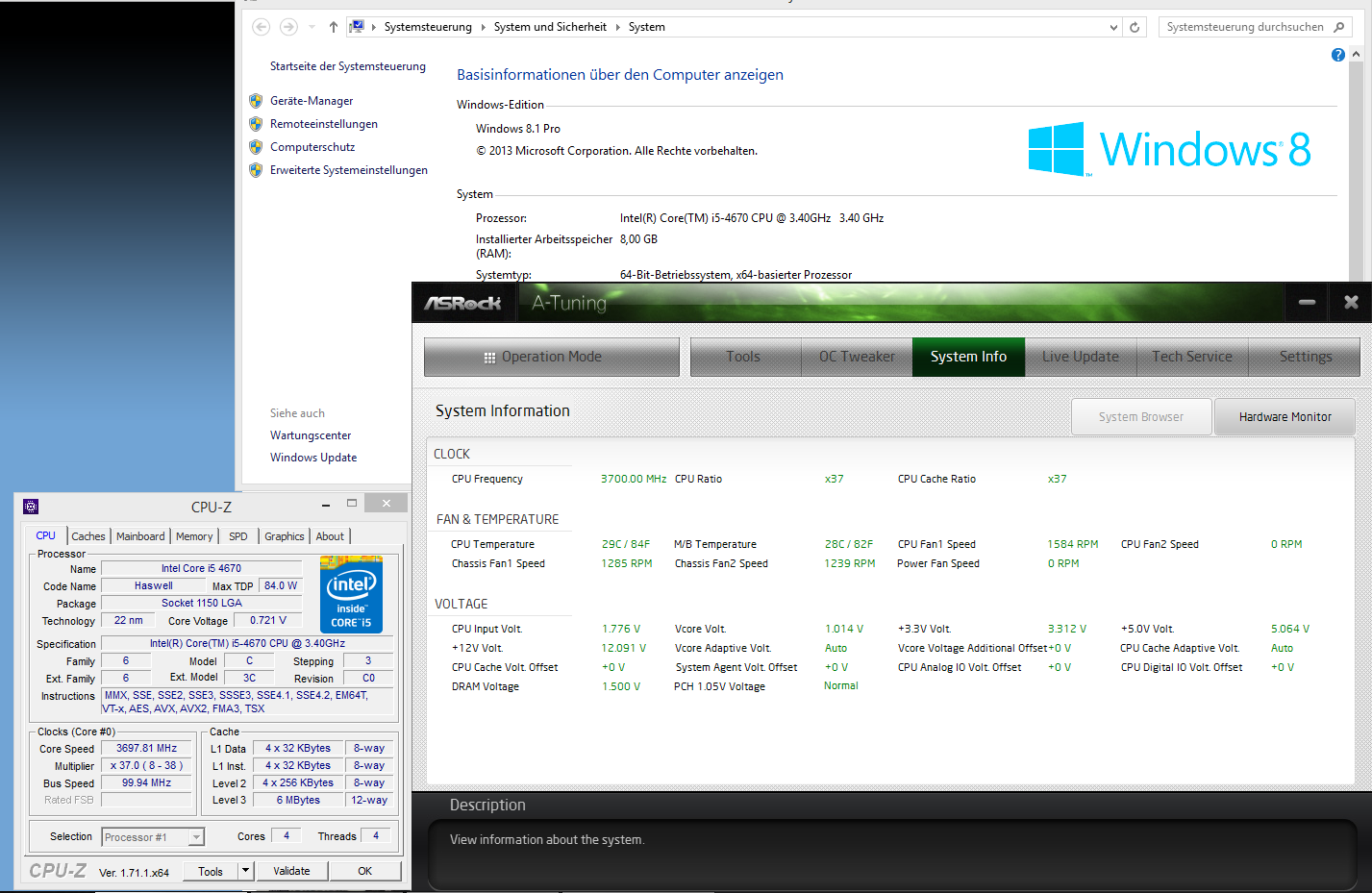Viewport: 1372px width, 893px height.
Task: Click the CPU Temperature value 29C / 84F
Action: pos(626,544)
